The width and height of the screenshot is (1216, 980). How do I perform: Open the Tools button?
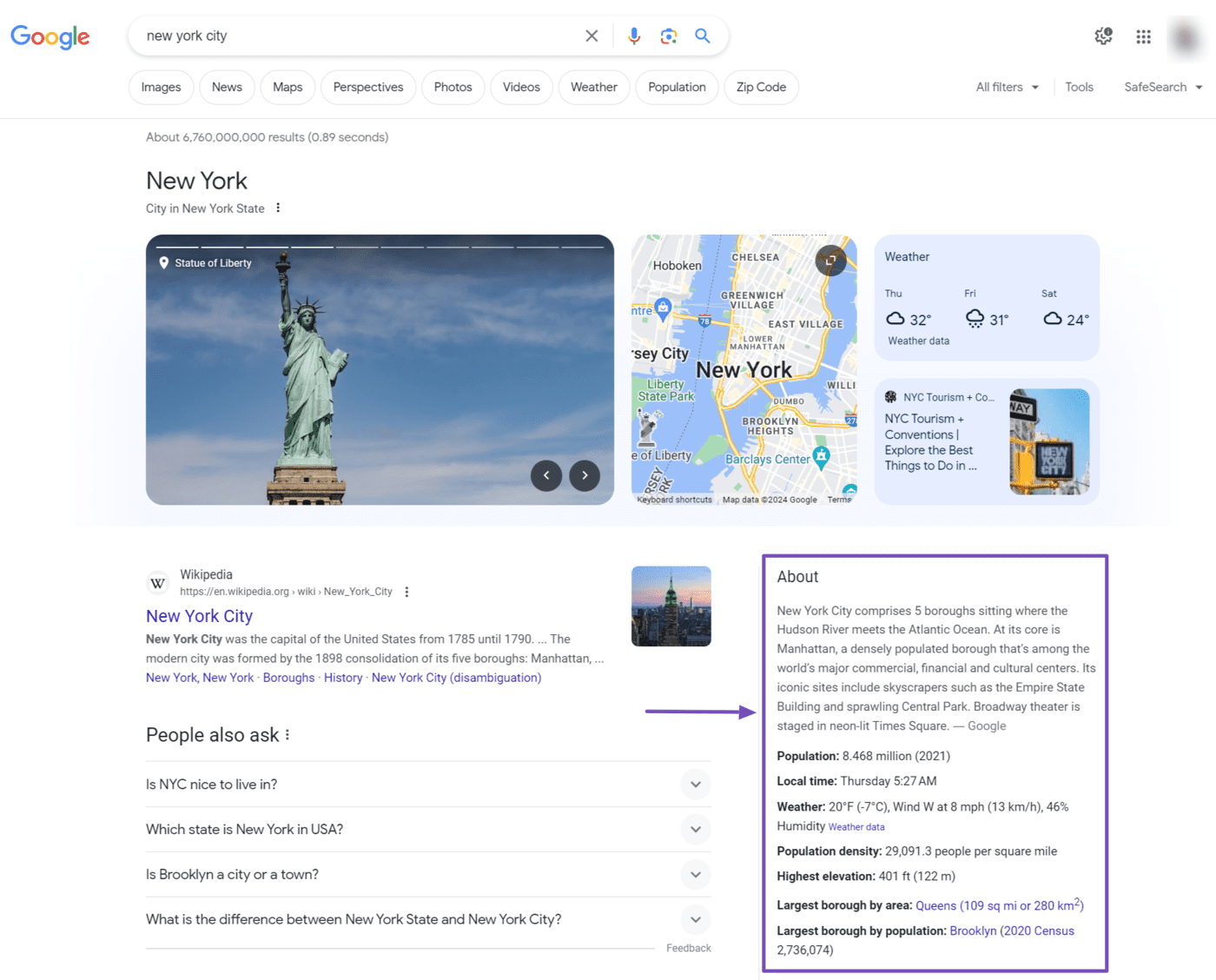tap(1079, 87)
